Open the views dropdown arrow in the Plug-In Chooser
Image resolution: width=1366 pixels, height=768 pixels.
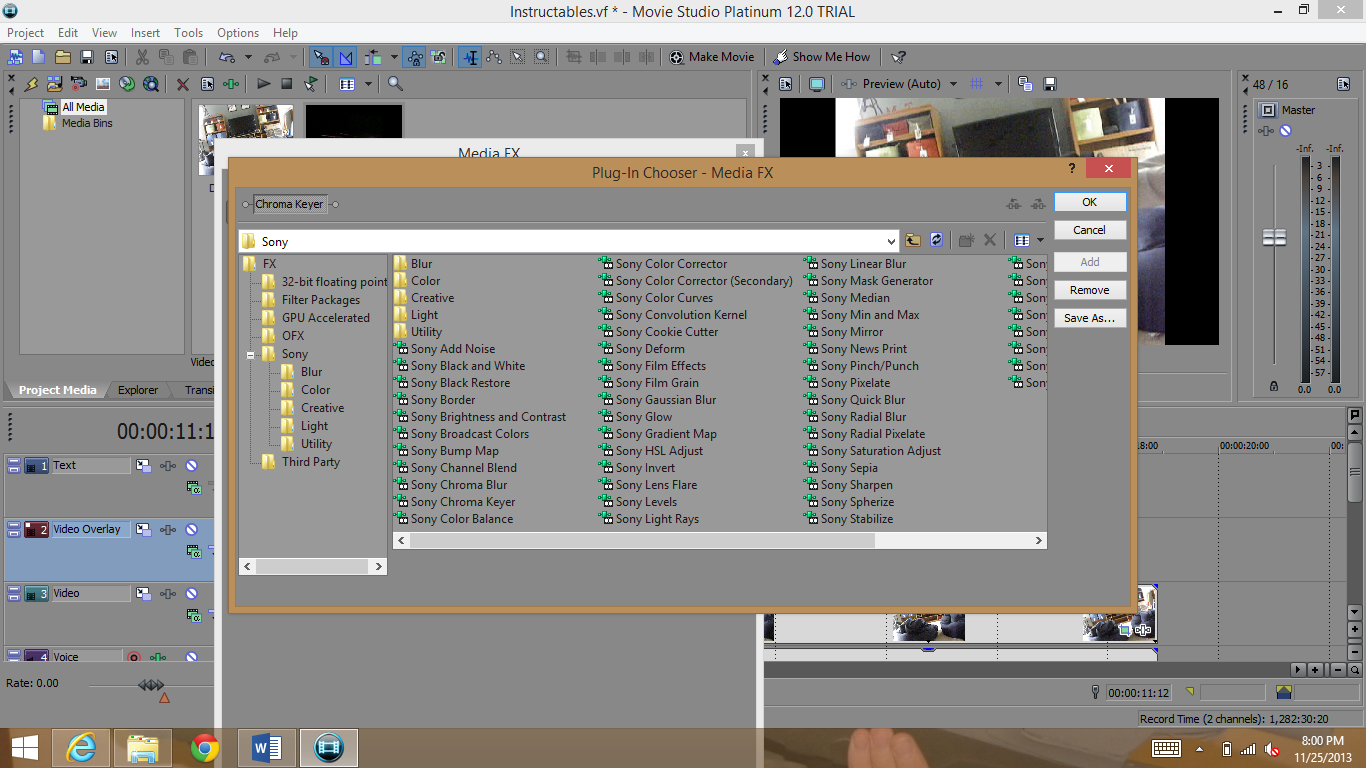coord(1040,240)
